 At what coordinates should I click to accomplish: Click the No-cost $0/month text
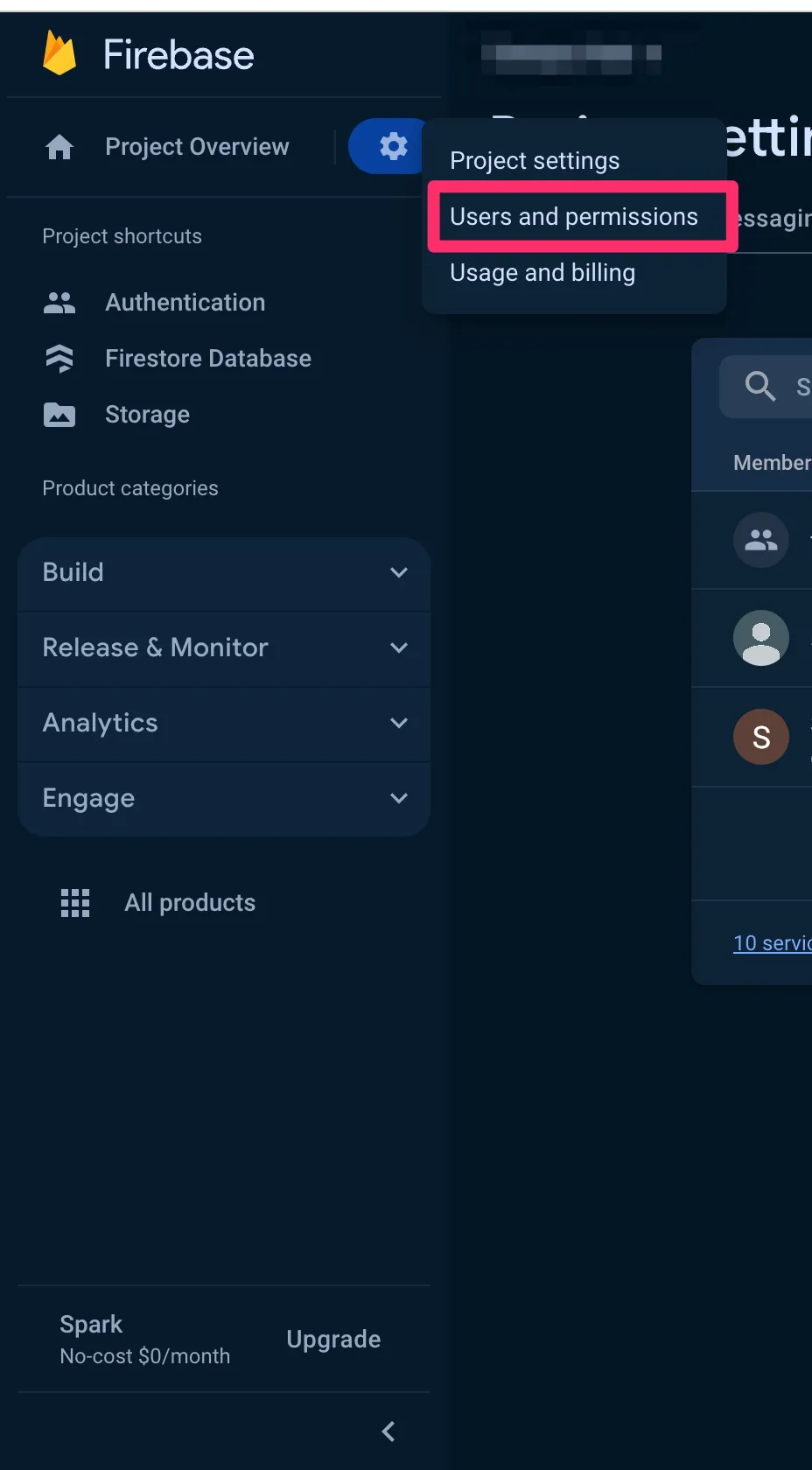[x=145, y=1356]
